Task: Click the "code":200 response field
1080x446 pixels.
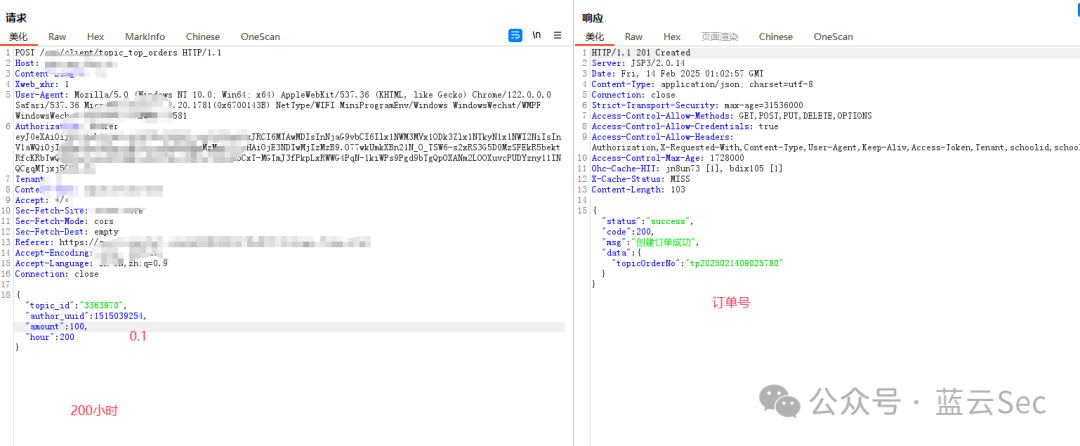Action: (627, 232)
